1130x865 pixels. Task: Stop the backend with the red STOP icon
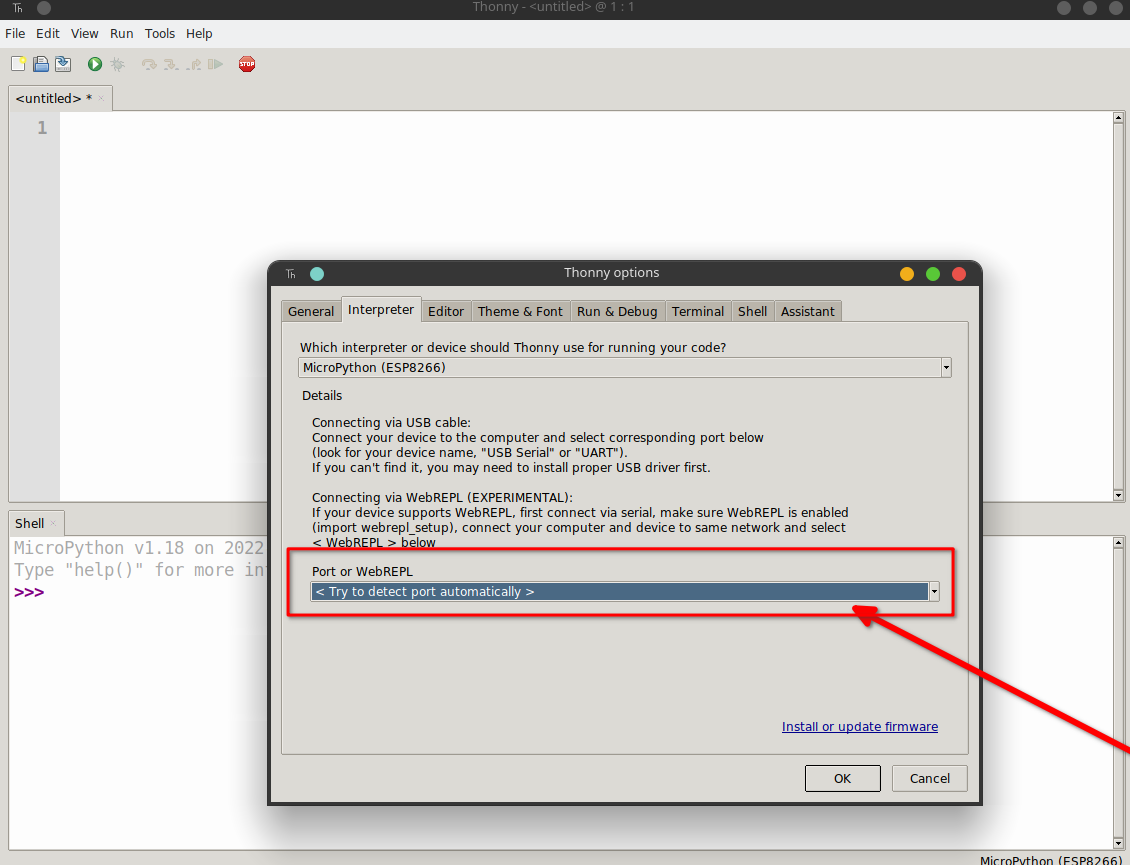246,64
